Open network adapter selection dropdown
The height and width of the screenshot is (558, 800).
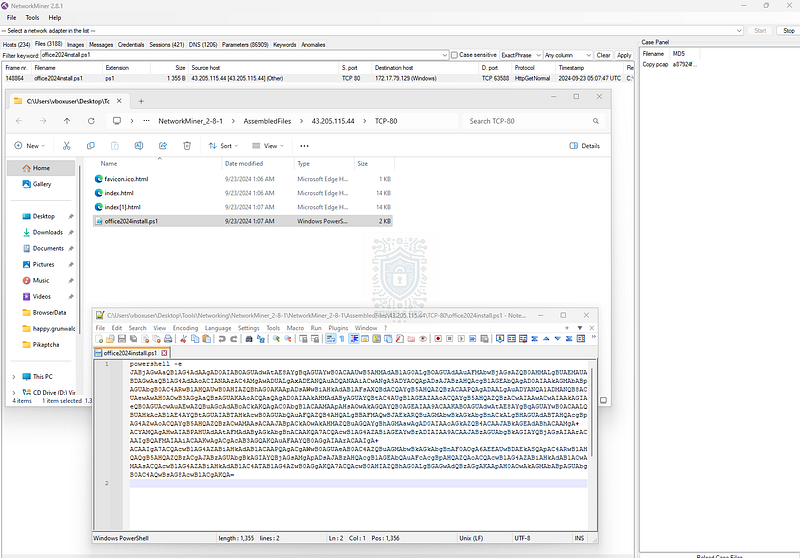coord(739,31)
